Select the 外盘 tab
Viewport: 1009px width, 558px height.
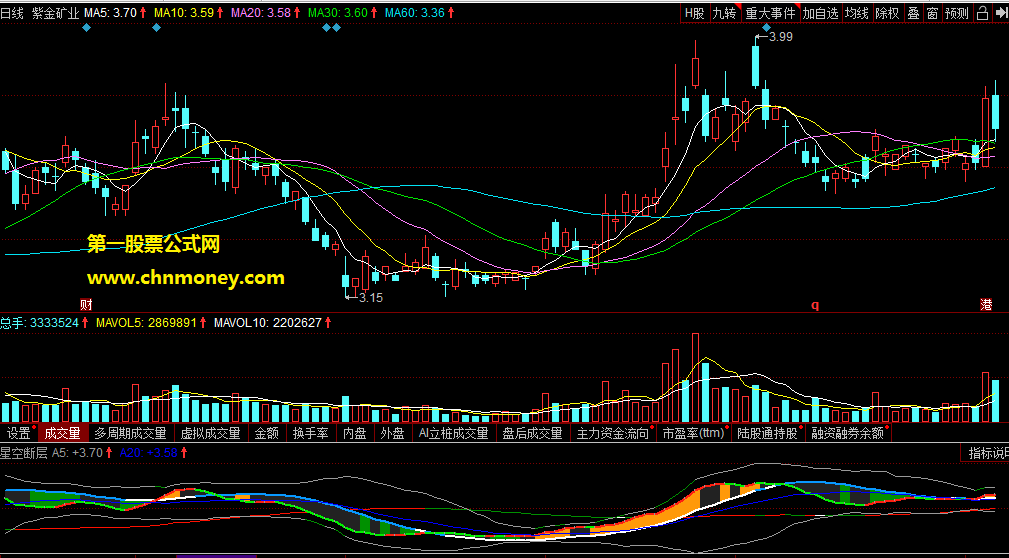(392, 434)
